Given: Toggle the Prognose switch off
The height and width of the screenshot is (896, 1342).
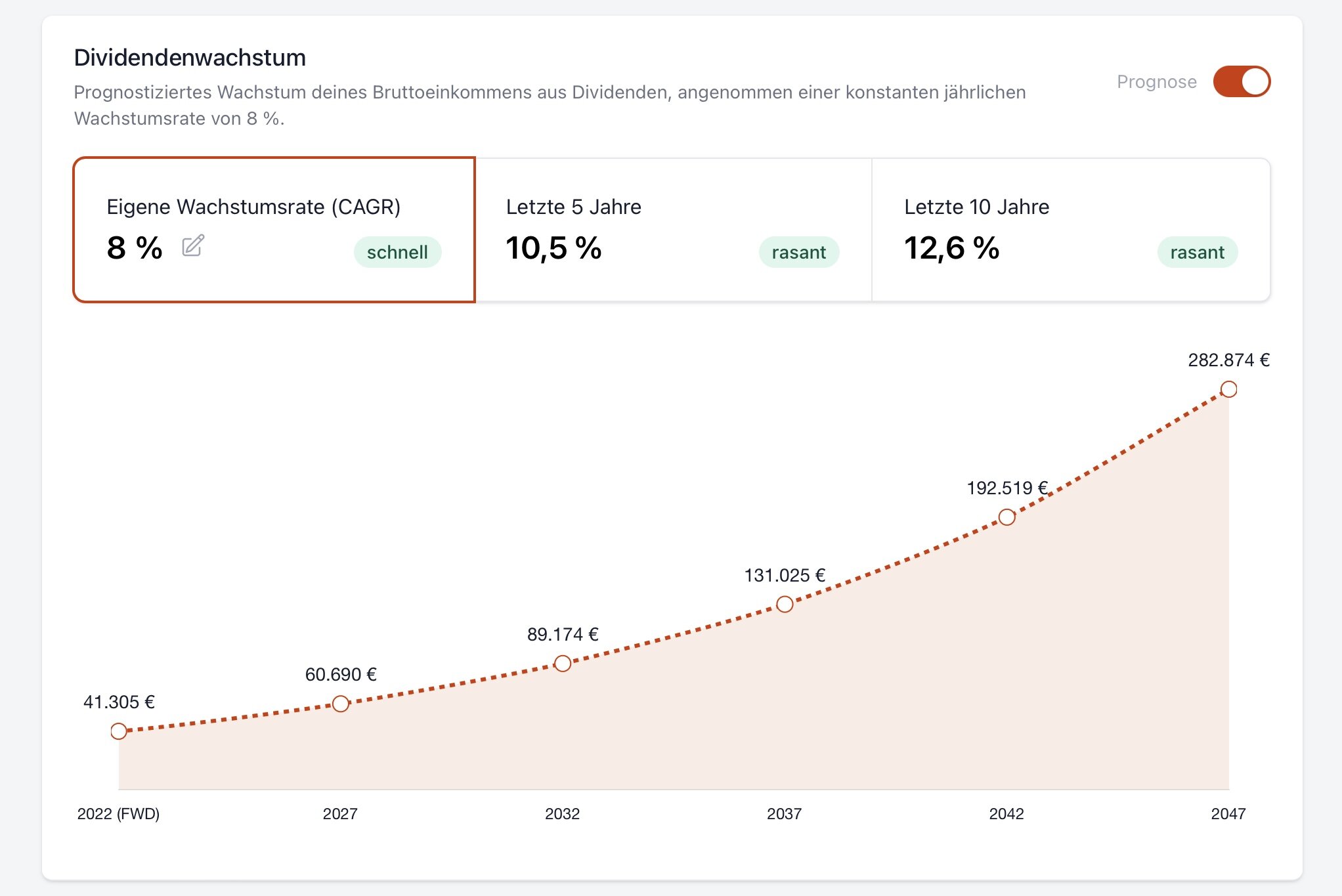Looking at the screenshot, I should 1241,82.
